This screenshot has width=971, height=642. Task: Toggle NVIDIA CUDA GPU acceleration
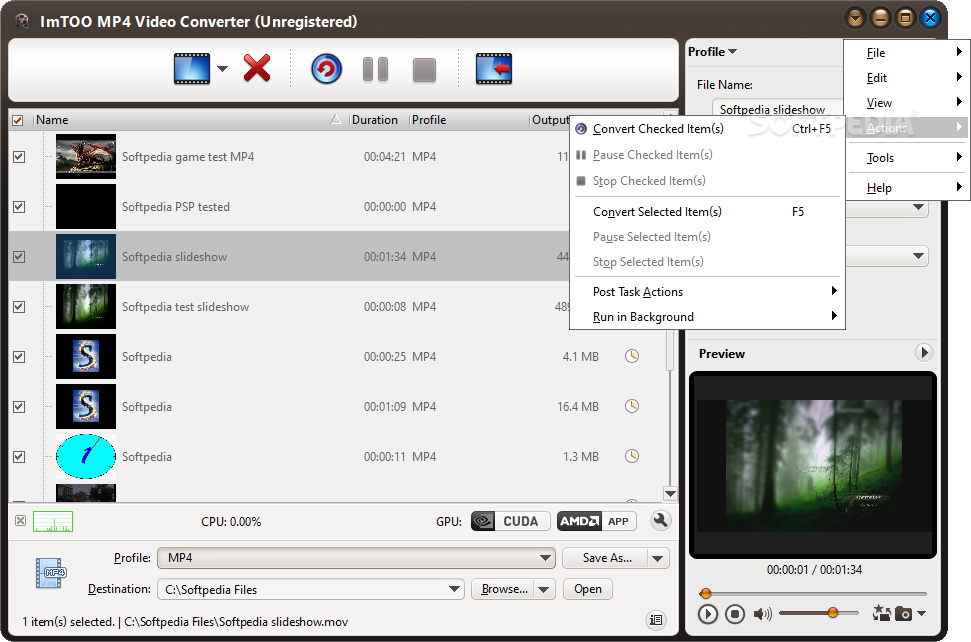pos(511,521)
